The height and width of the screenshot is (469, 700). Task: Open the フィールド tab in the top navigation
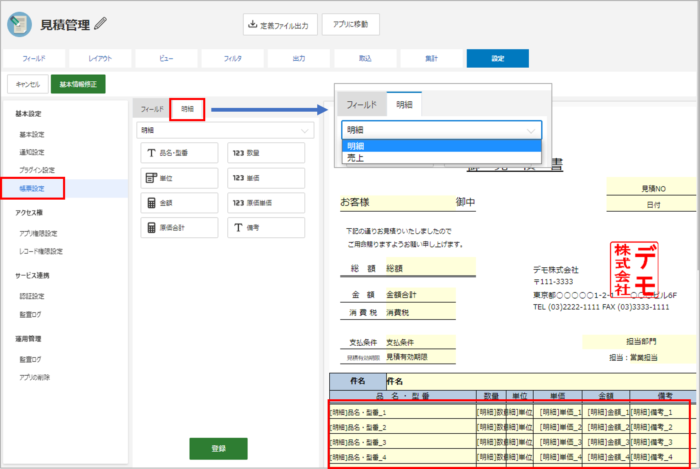point(34,58)
